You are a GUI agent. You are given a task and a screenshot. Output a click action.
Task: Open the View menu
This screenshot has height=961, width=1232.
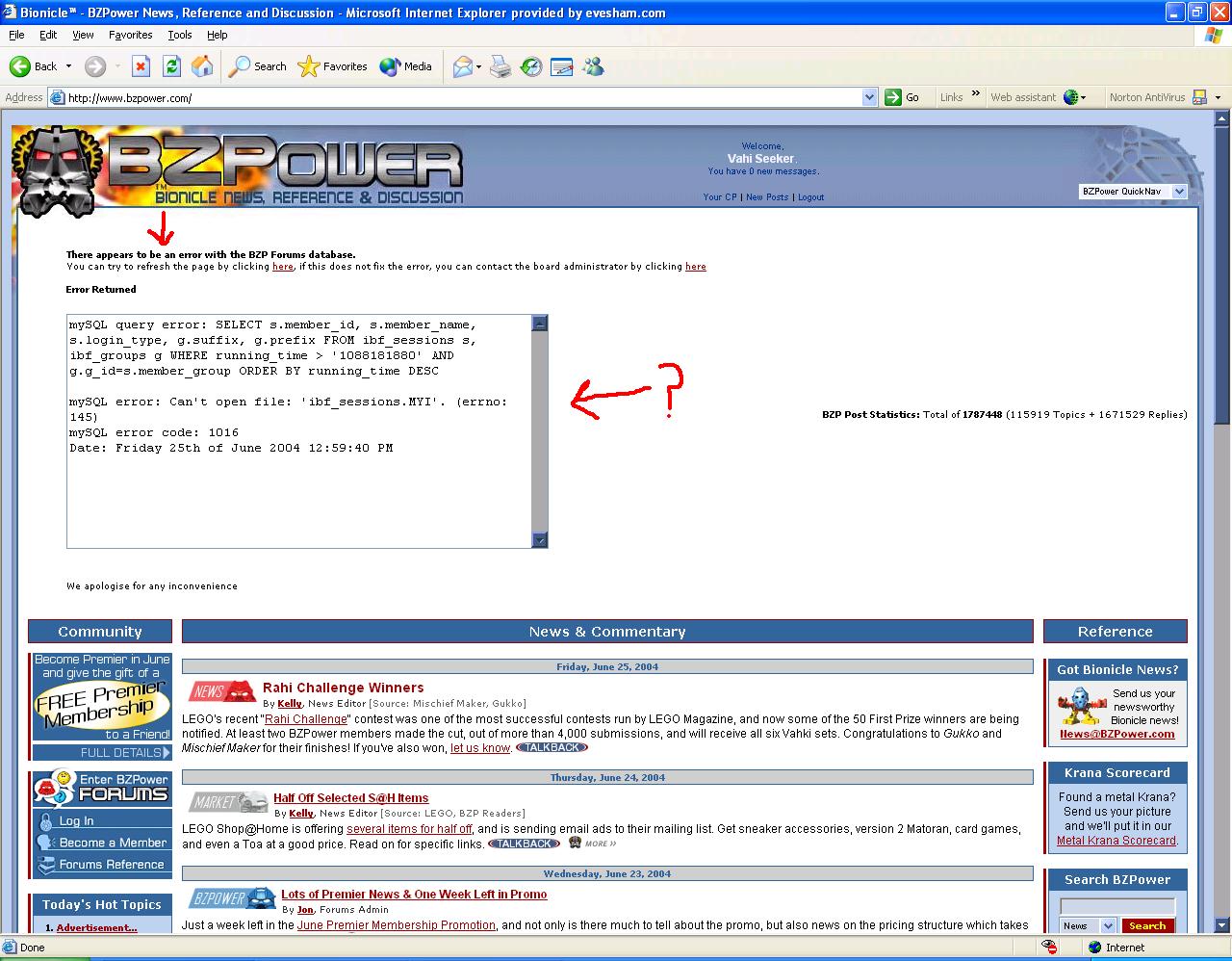click(83, 35)
